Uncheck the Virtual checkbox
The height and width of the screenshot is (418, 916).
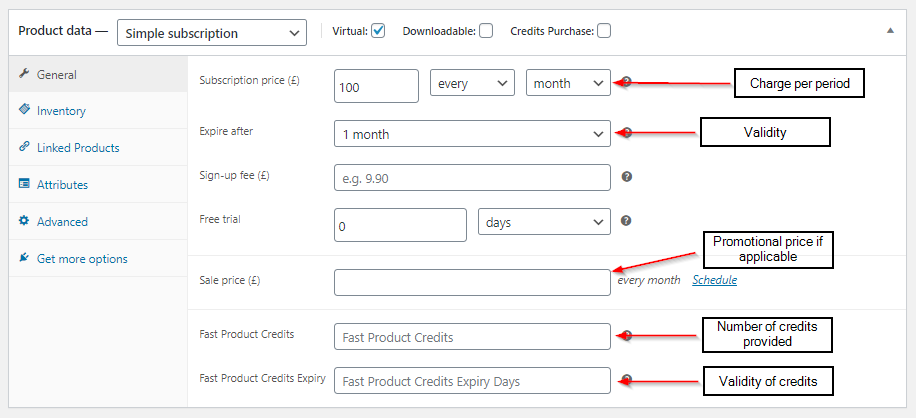378,30
